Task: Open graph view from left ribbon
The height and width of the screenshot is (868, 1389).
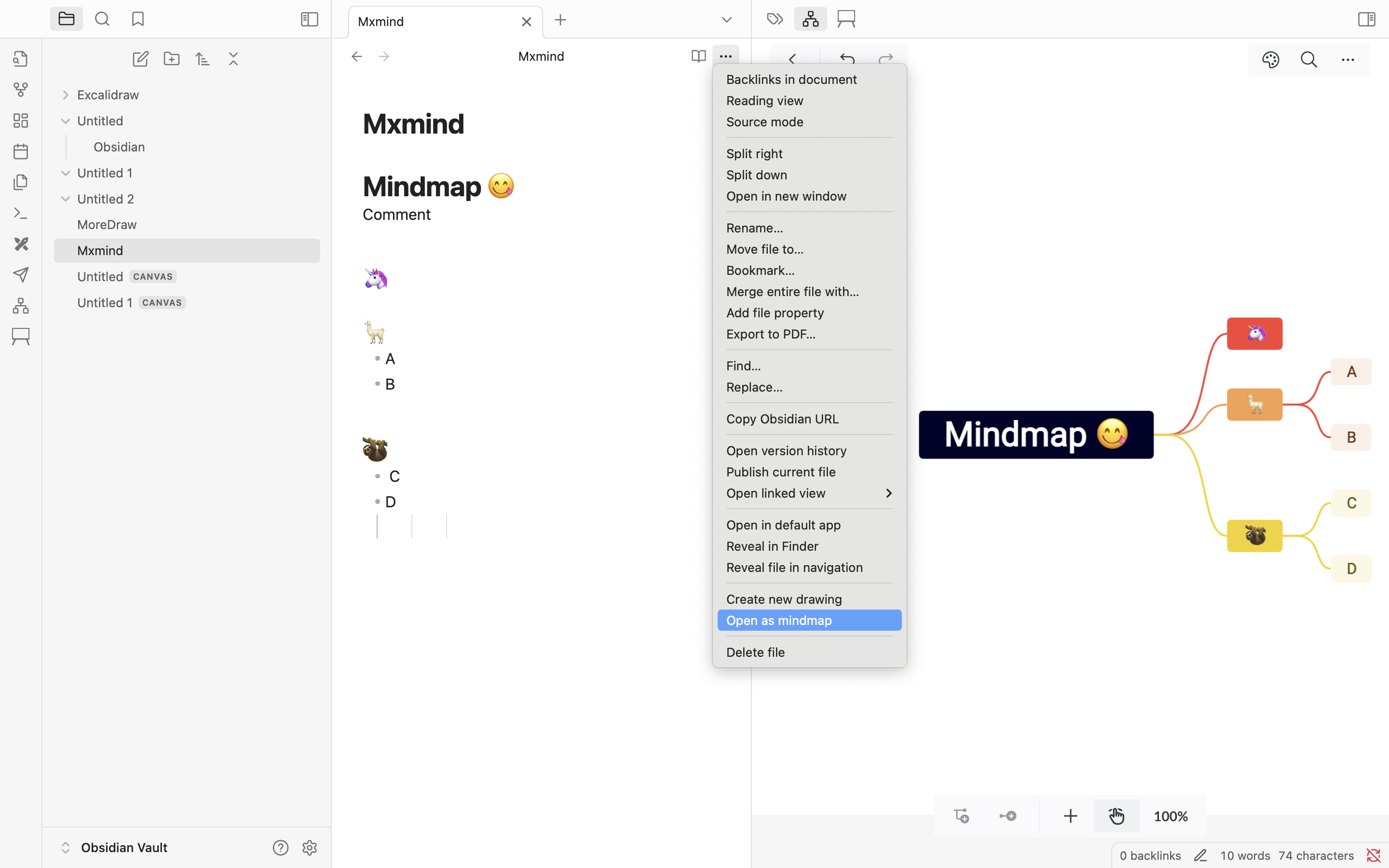Action: (x=21, y=90)
